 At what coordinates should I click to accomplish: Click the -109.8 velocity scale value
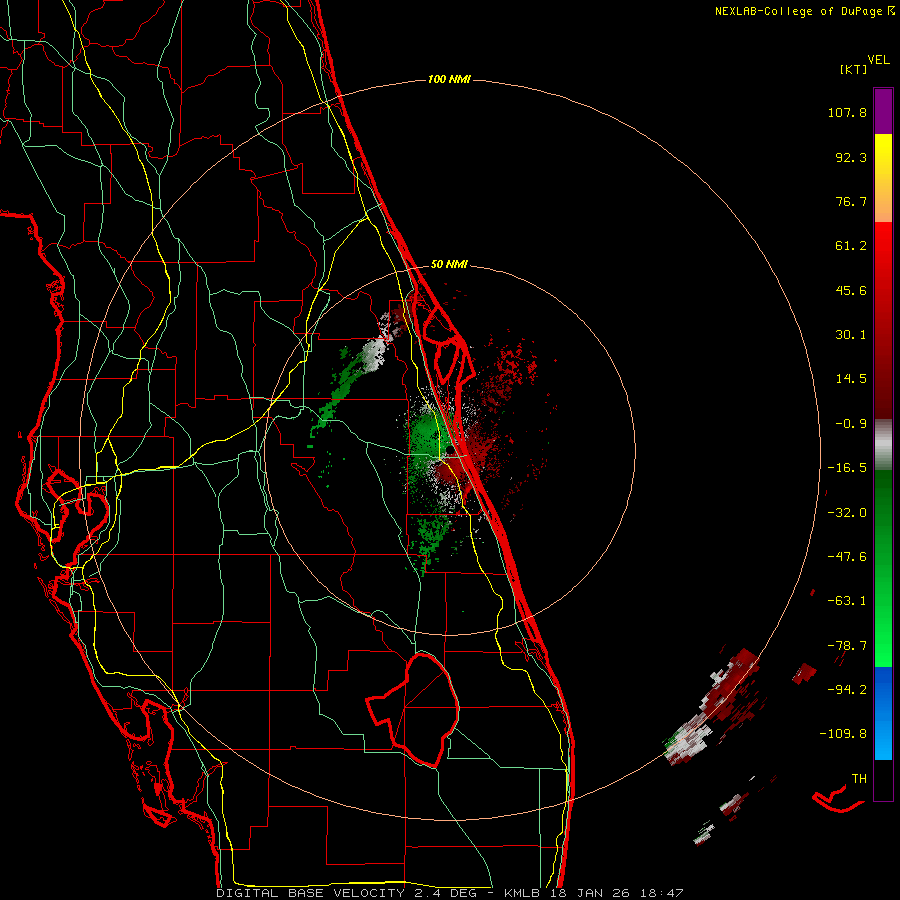844,734
